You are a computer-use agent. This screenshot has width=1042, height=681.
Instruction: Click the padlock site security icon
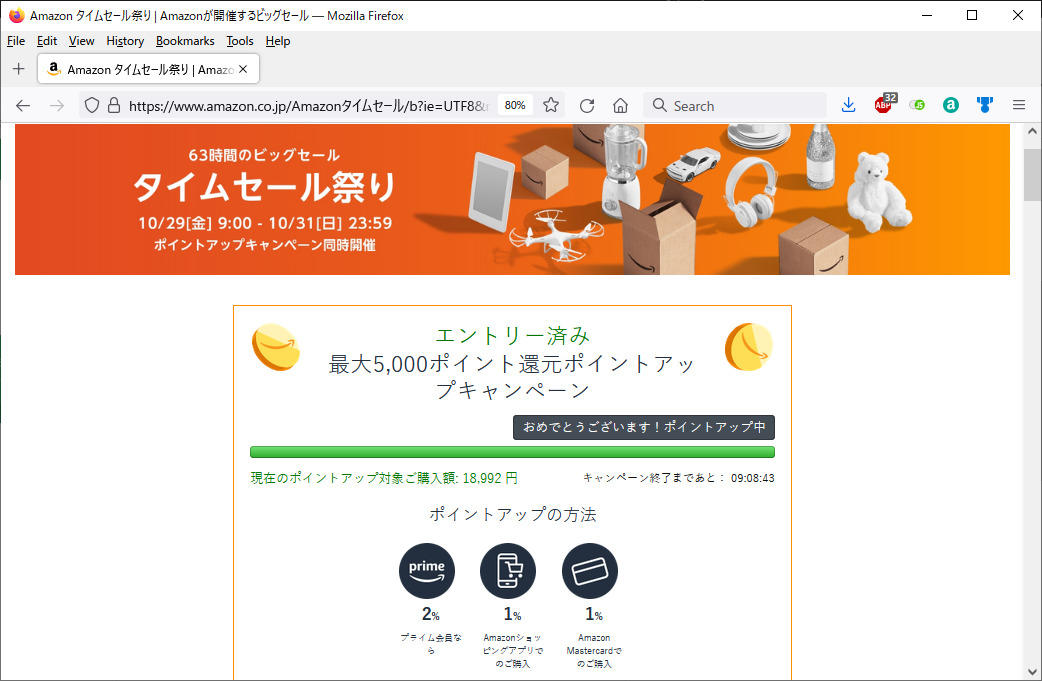coord(113,105)
